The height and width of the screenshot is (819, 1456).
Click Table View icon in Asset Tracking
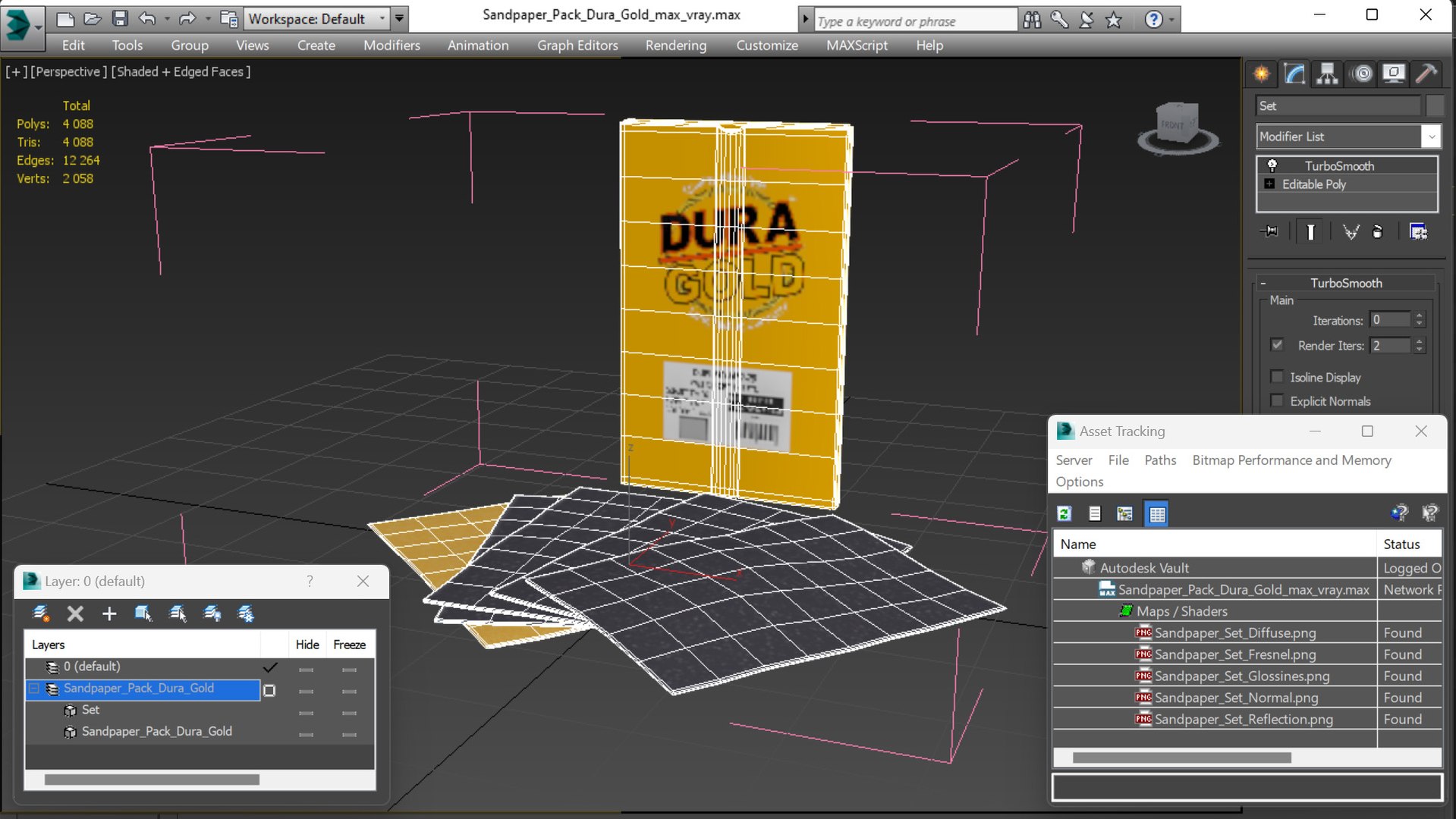1157,513
